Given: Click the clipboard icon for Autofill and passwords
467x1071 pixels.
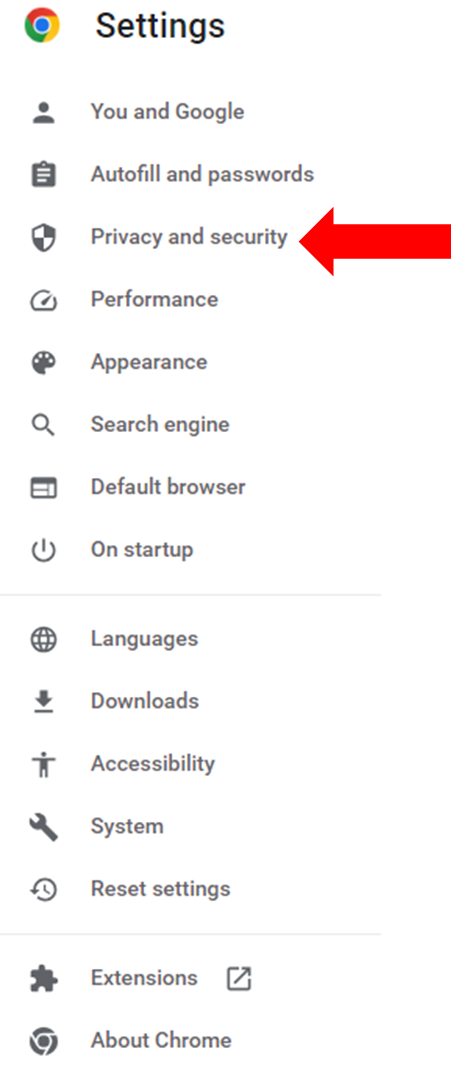Looking at the screenshot, I should pyautogui.click(x=43, y=174).
